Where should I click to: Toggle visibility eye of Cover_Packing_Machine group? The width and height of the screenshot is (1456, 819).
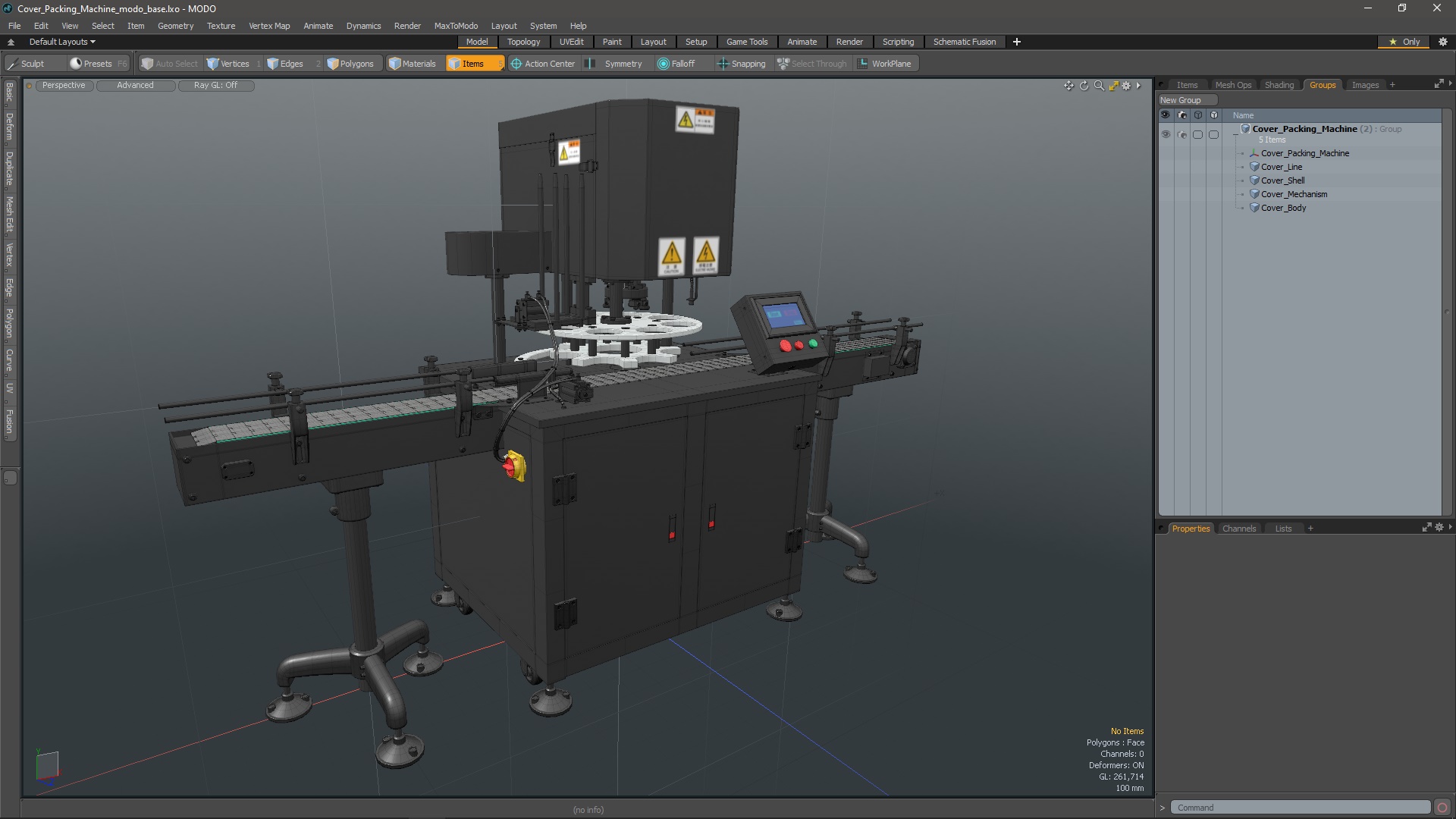coord(1166,134)
